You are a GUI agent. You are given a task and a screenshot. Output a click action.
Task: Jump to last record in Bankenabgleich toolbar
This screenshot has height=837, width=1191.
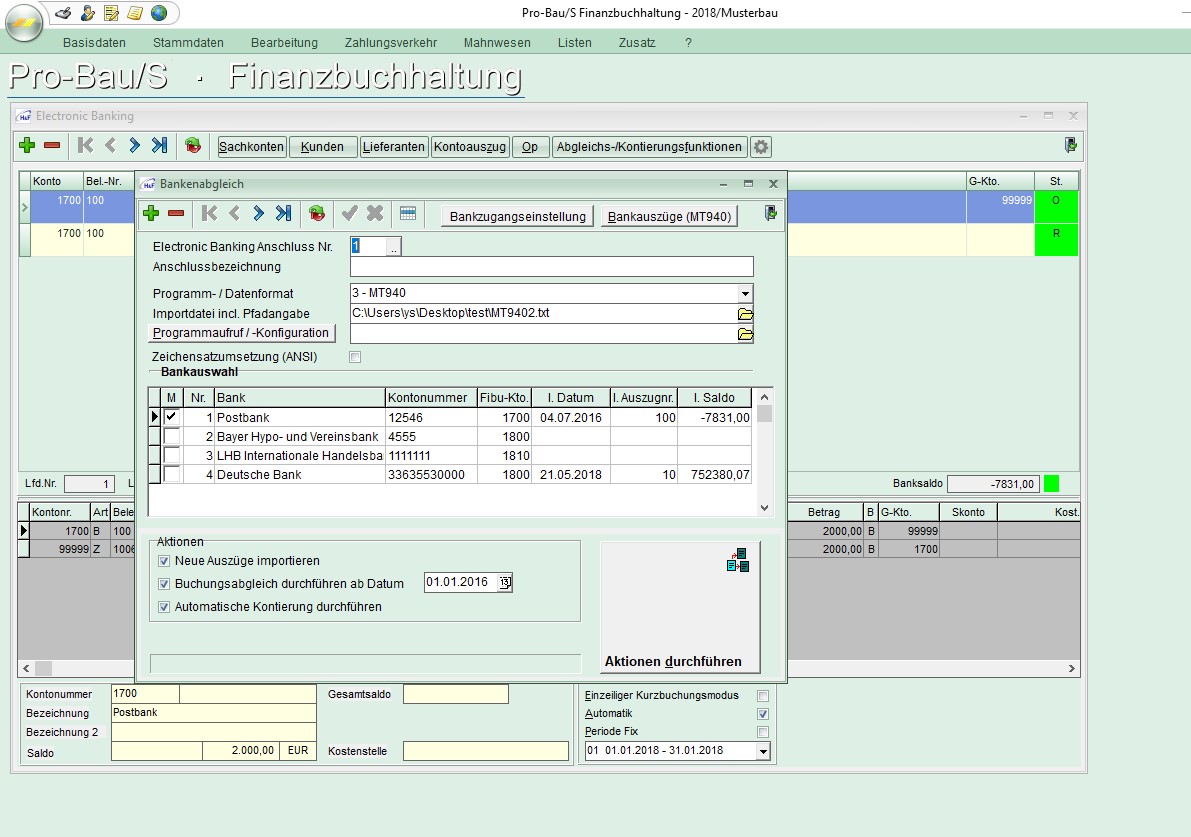[284, 213]
